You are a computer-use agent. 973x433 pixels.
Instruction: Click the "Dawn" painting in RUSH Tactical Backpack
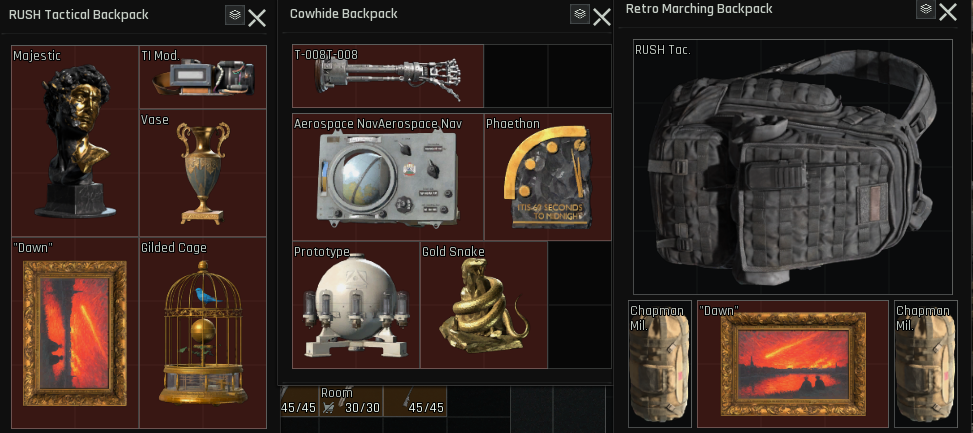tap(75, 333)
